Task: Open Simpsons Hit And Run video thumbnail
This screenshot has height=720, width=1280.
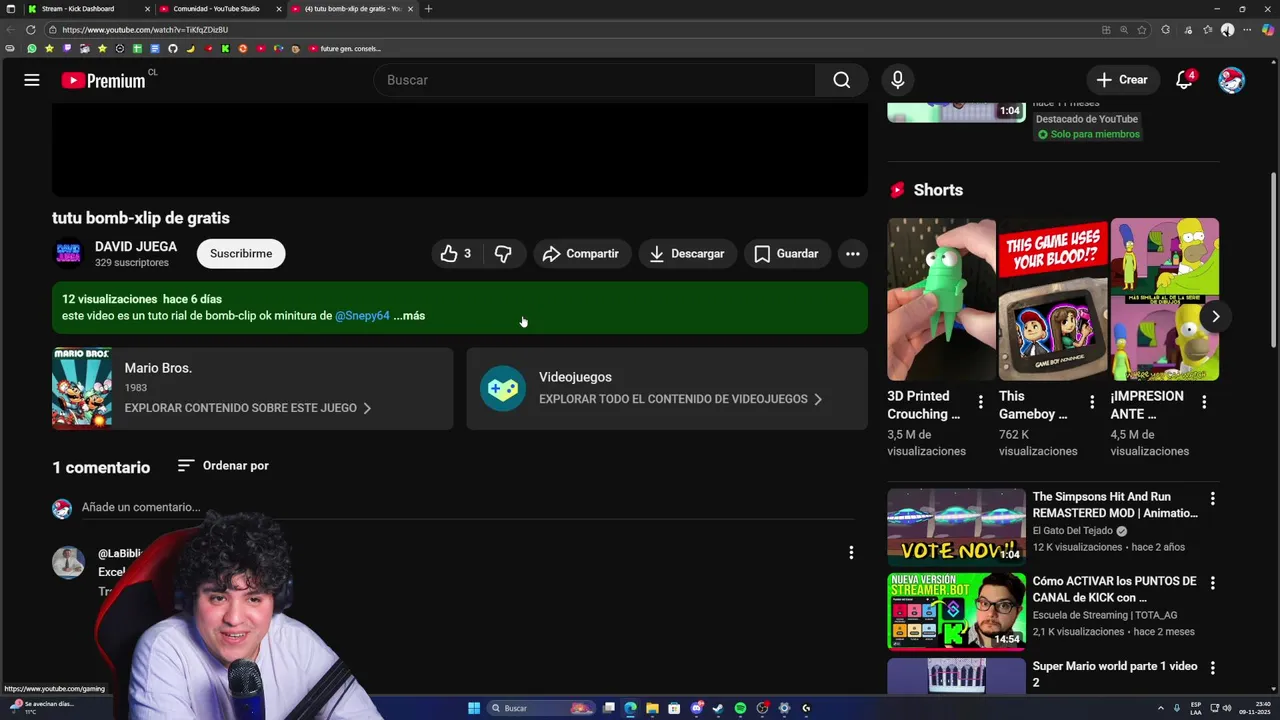Action: pos(956,527)
